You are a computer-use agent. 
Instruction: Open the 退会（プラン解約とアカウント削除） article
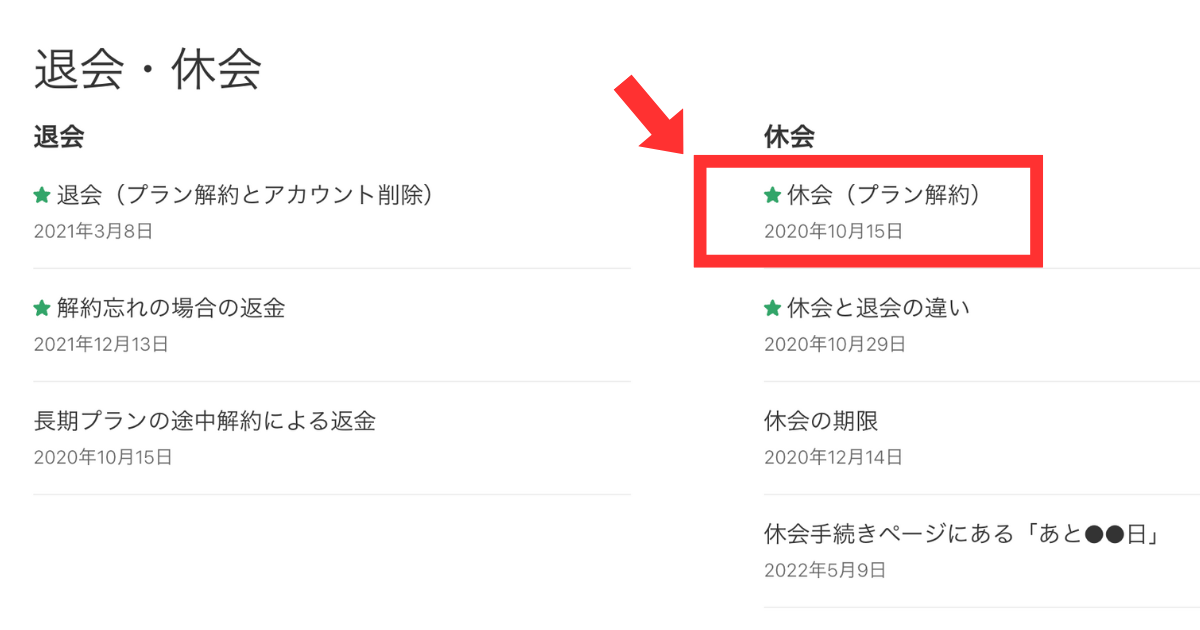click(x=245, y=195)
